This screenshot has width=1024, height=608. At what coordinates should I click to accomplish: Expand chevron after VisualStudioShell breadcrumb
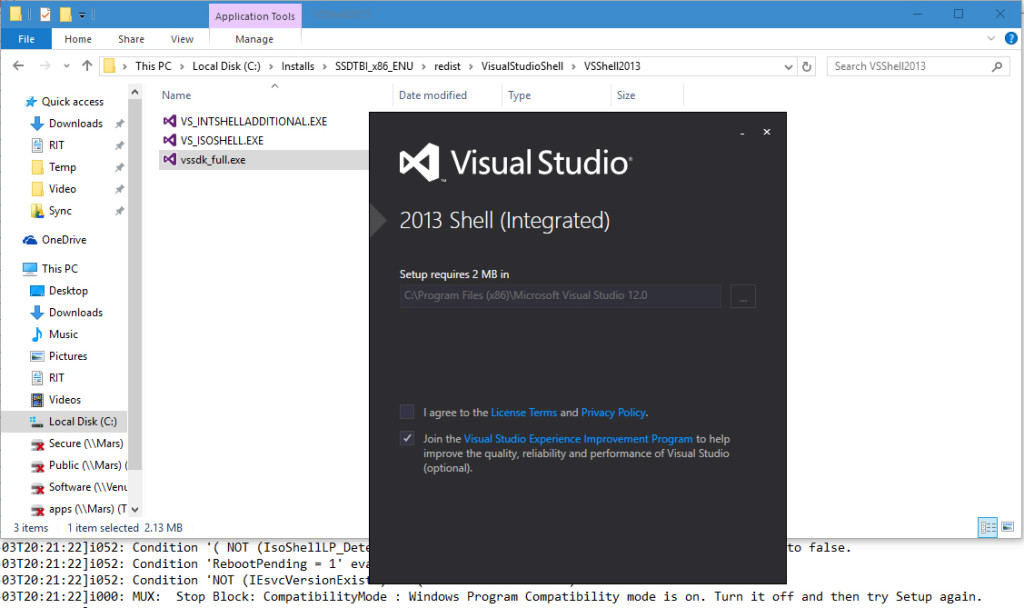(573, 66)
